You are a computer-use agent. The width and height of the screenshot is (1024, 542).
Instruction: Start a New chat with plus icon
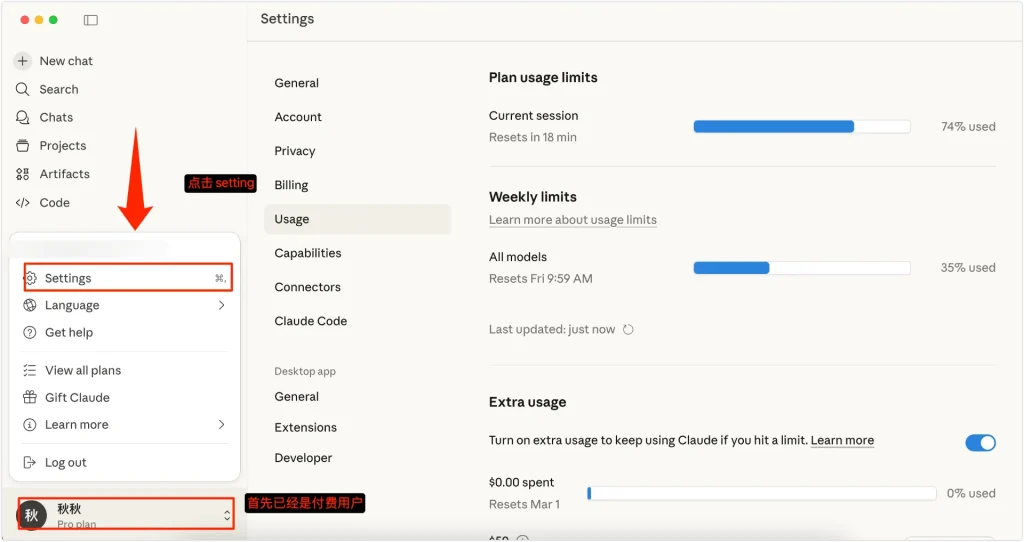(23, 61)
